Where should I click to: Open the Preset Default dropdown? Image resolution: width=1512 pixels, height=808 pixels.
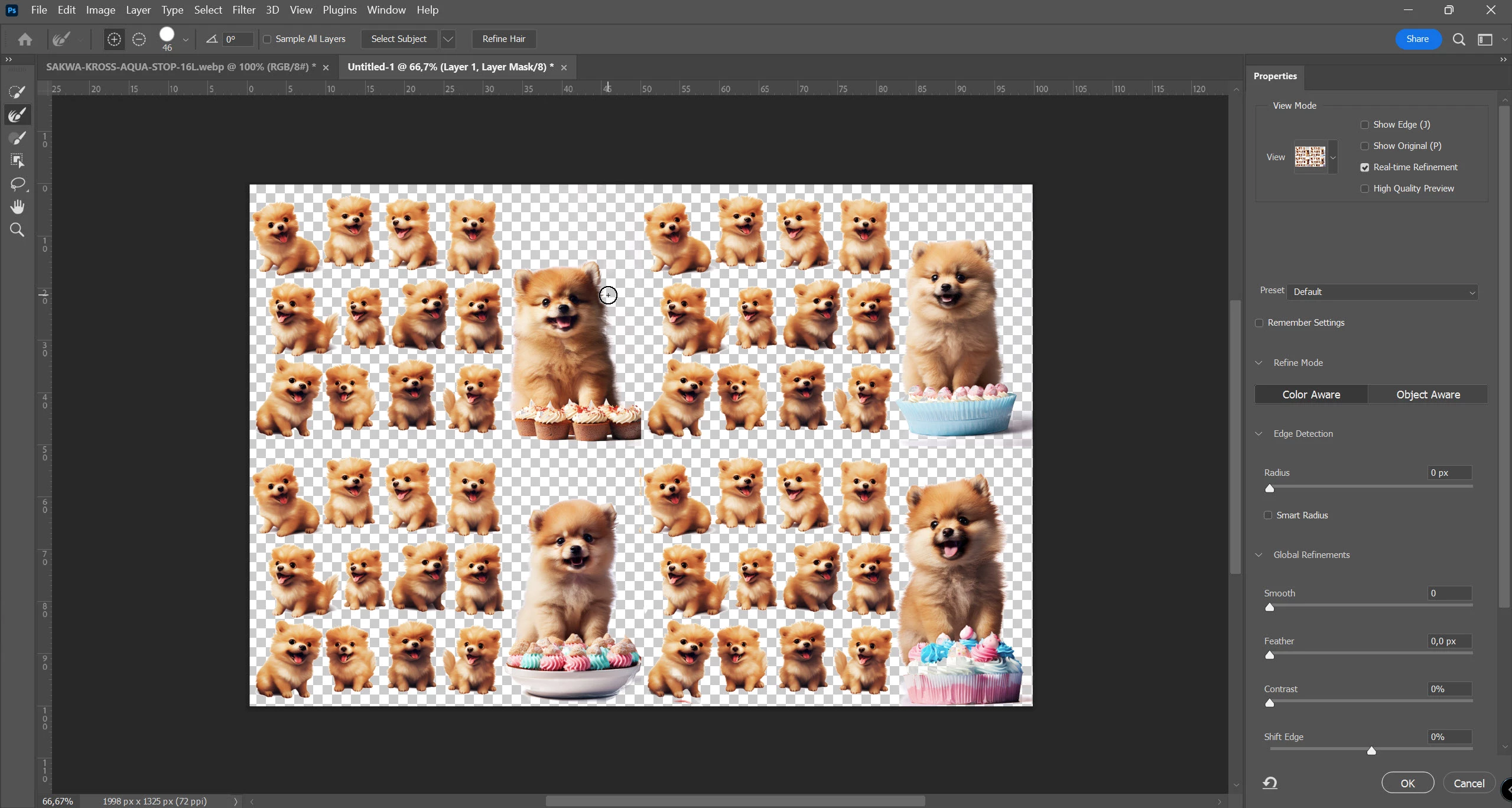[x=1382, y=292]
